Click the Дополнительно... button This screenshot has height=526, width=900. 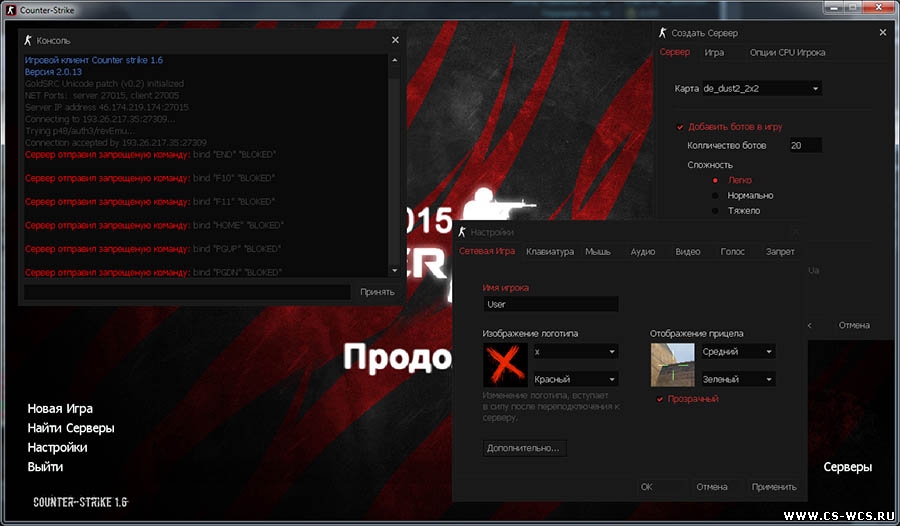coord(524,448)
